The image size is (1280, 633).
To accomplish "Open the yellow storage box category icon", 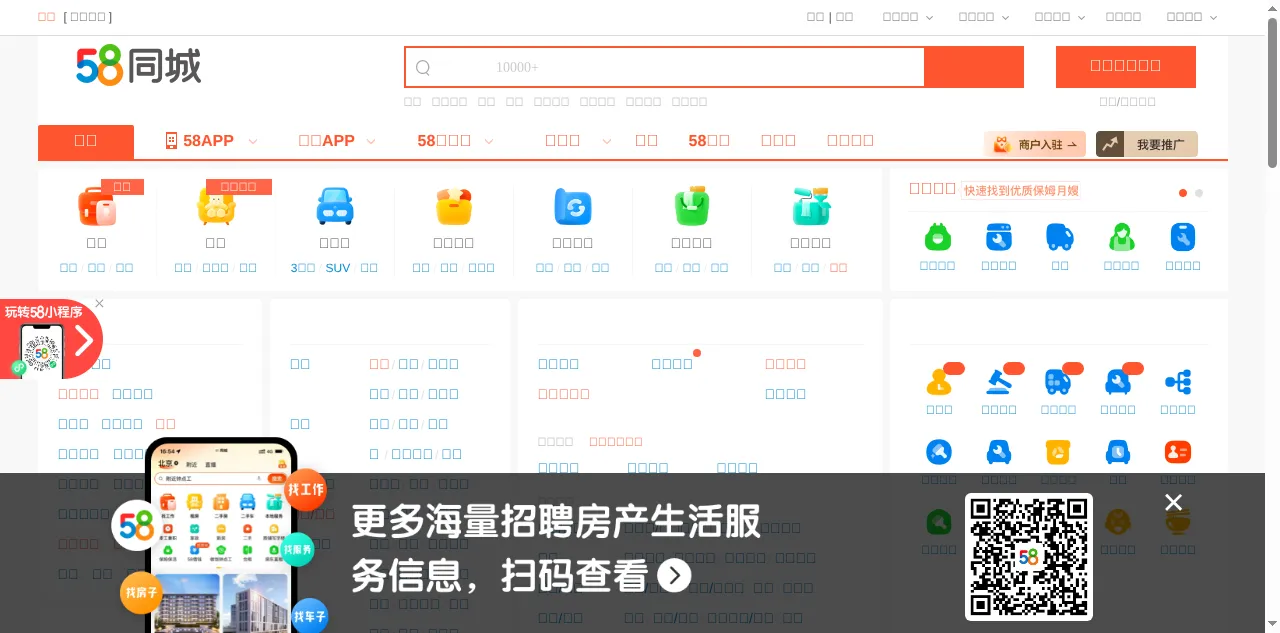I will point(454,207).
